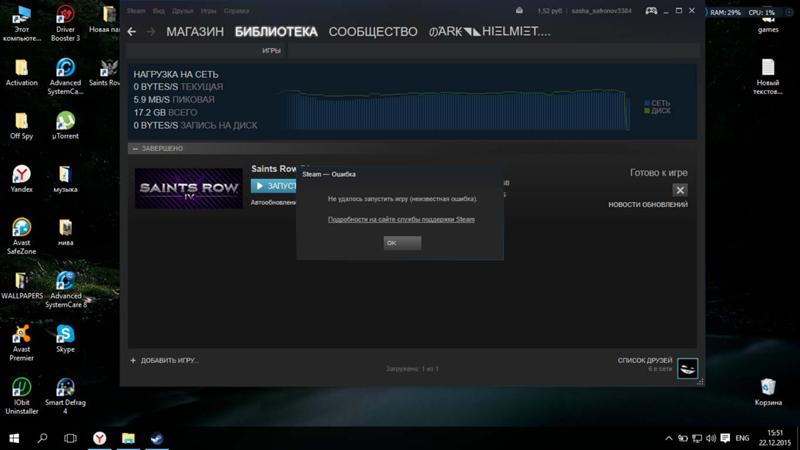Screen dimensions: 800x450
Task: Launch Saints Row with the ЗАПУСТИТЬ button
Action: coord(274,186)
